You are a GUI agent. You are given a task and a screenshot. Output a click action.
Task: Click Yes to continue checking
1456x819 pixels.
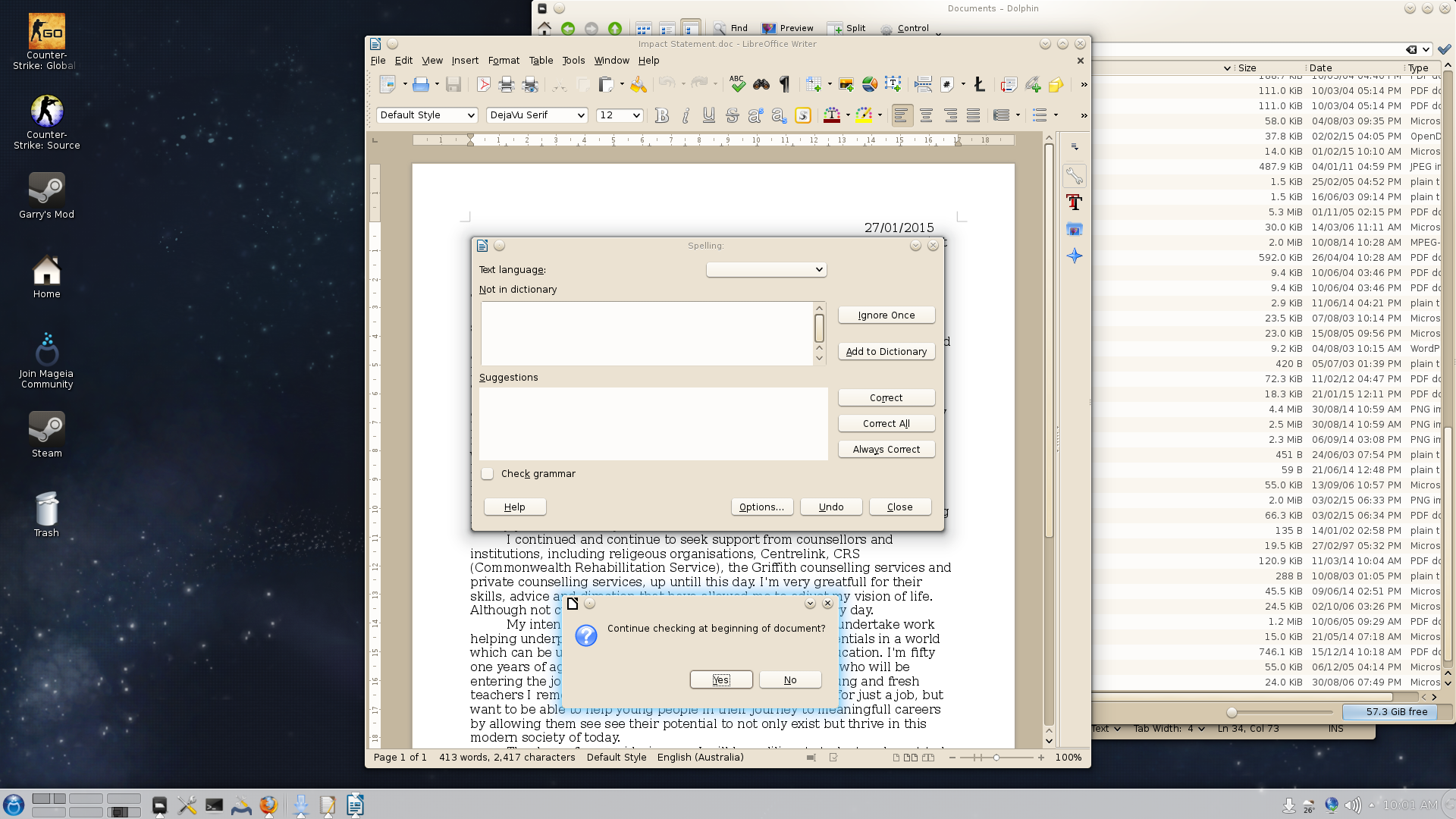[721, 680]
